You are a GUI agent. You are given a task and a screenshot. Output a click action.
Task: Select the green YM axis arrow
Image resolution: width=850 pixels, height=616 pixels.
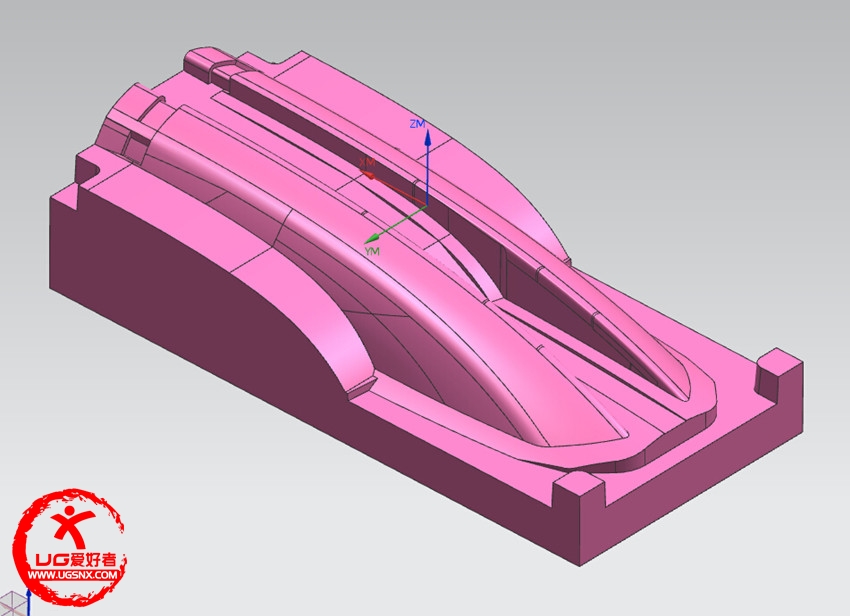tap(395, 224)
